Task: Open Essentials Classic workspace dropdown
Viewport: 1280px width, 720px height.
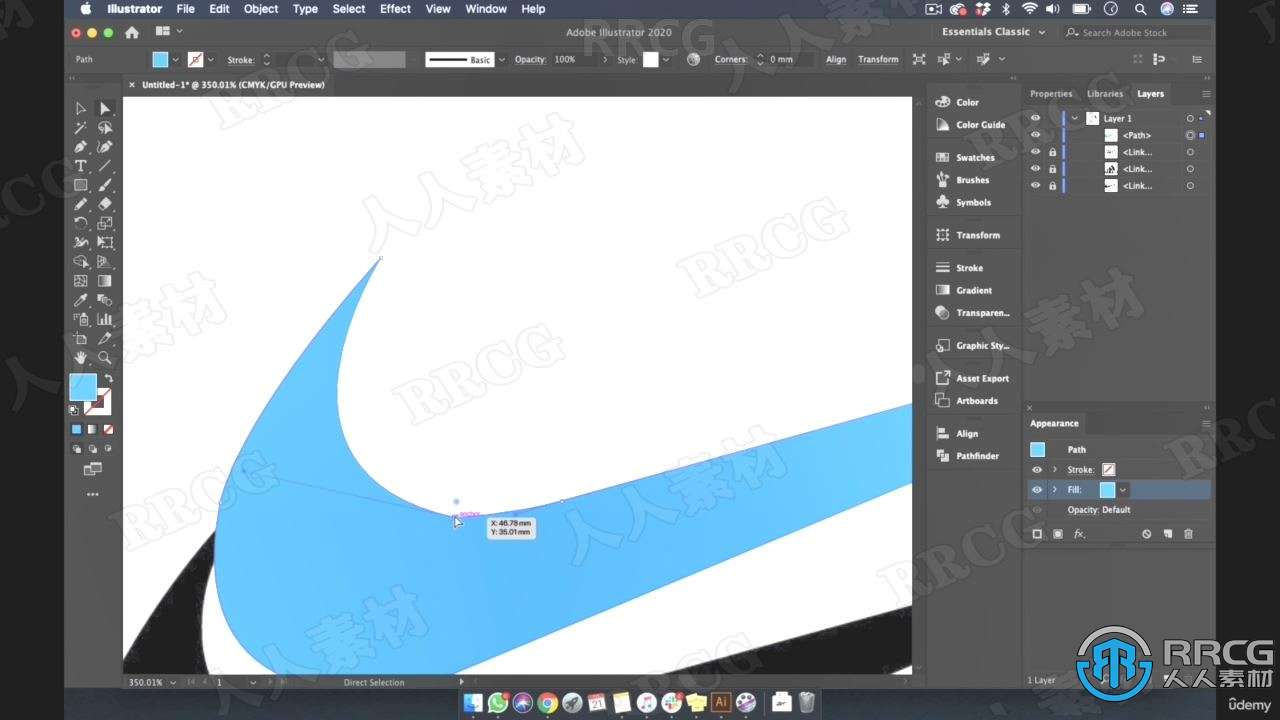Action: tap(993, 32)
